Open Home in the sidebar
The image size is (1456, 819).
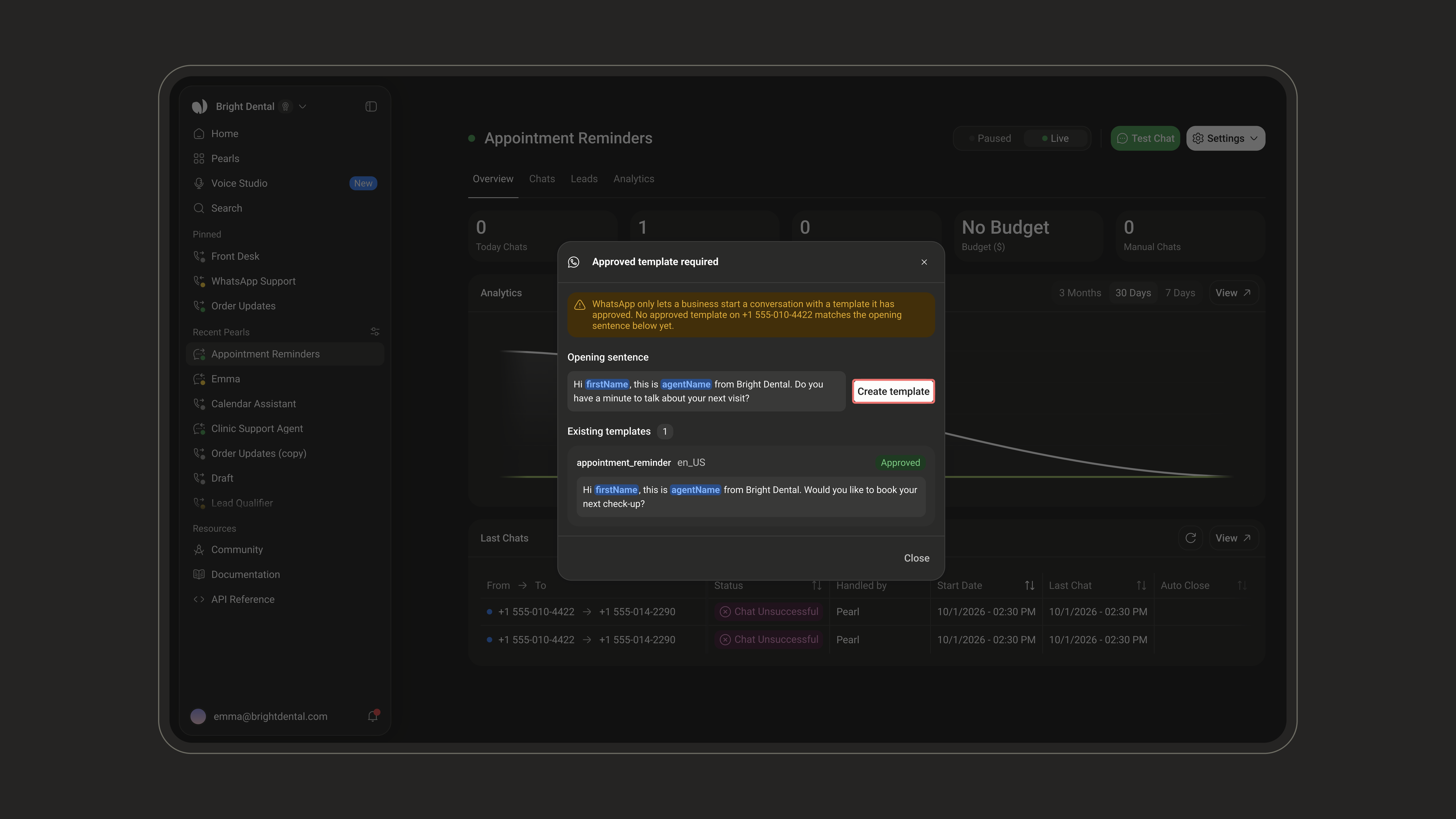(285, 133)
